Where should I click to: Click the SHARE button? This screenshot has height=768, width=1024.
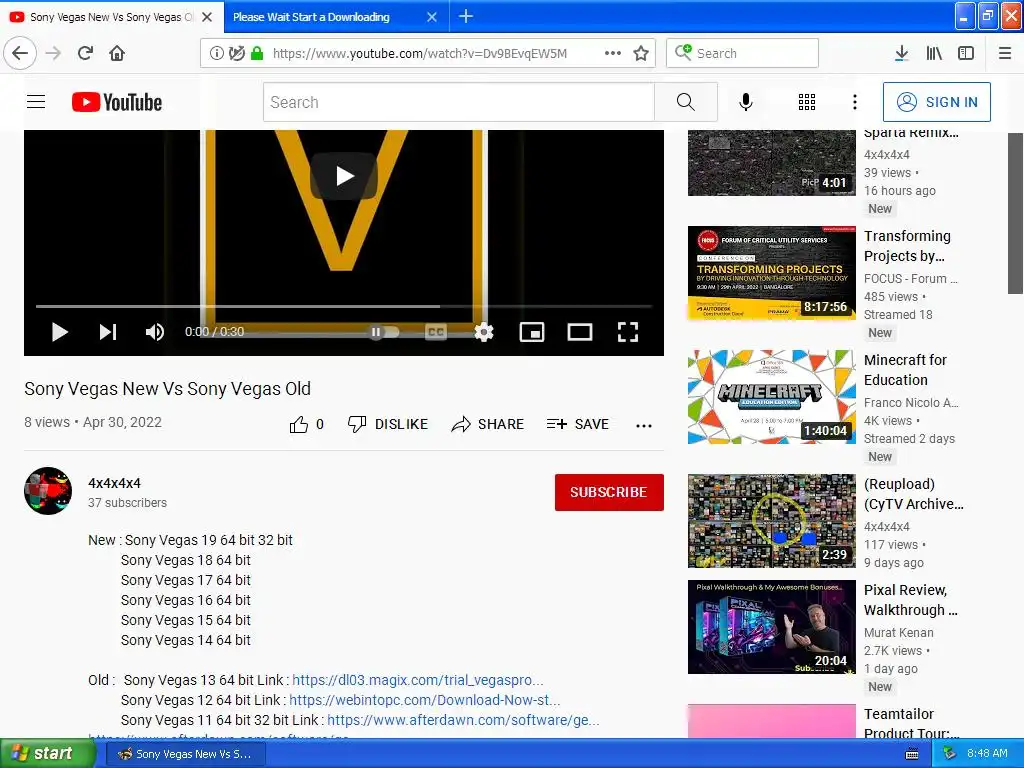tap(488, 424)
